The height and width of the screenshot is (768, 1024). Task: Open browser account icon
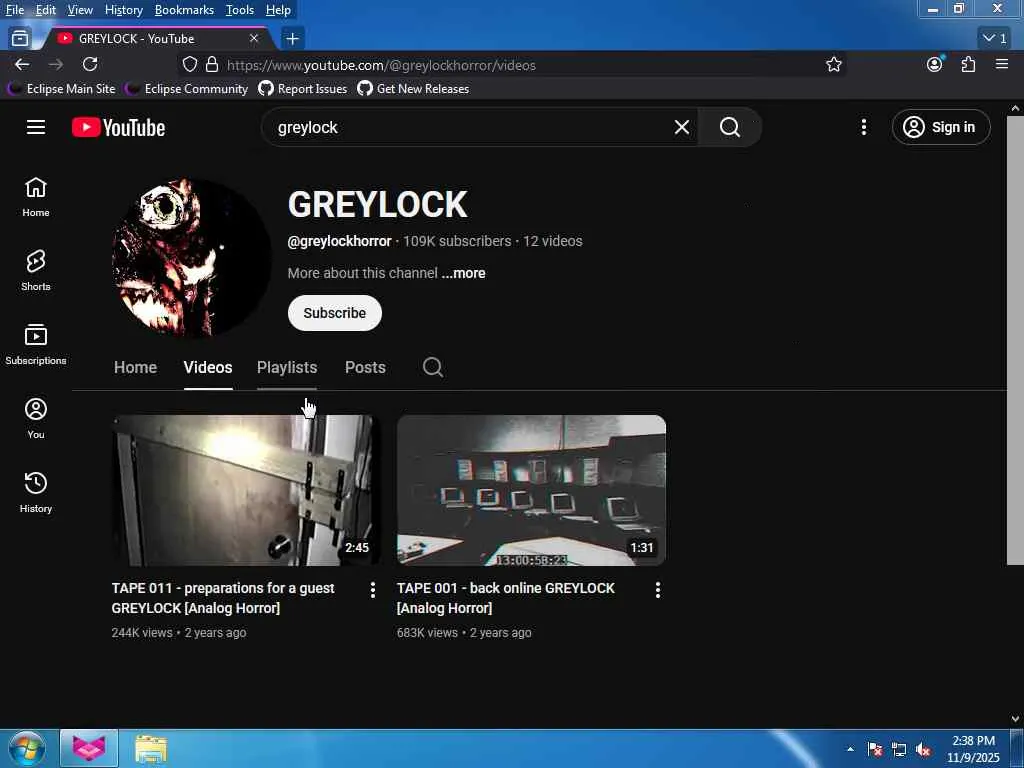(935, 64)
